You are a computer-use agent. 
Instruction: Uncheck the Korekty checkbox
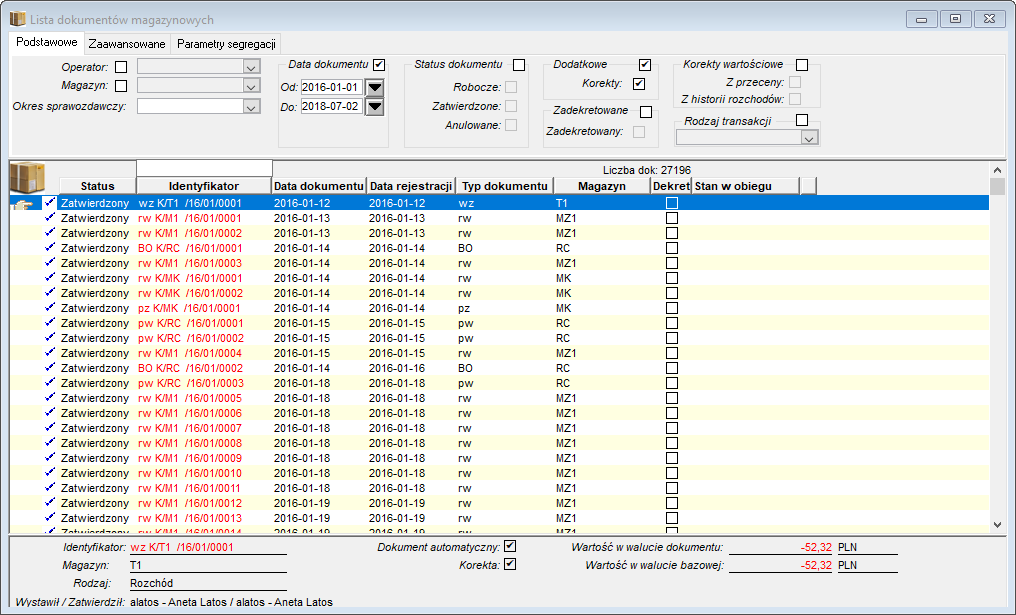[x=639, y=84]
